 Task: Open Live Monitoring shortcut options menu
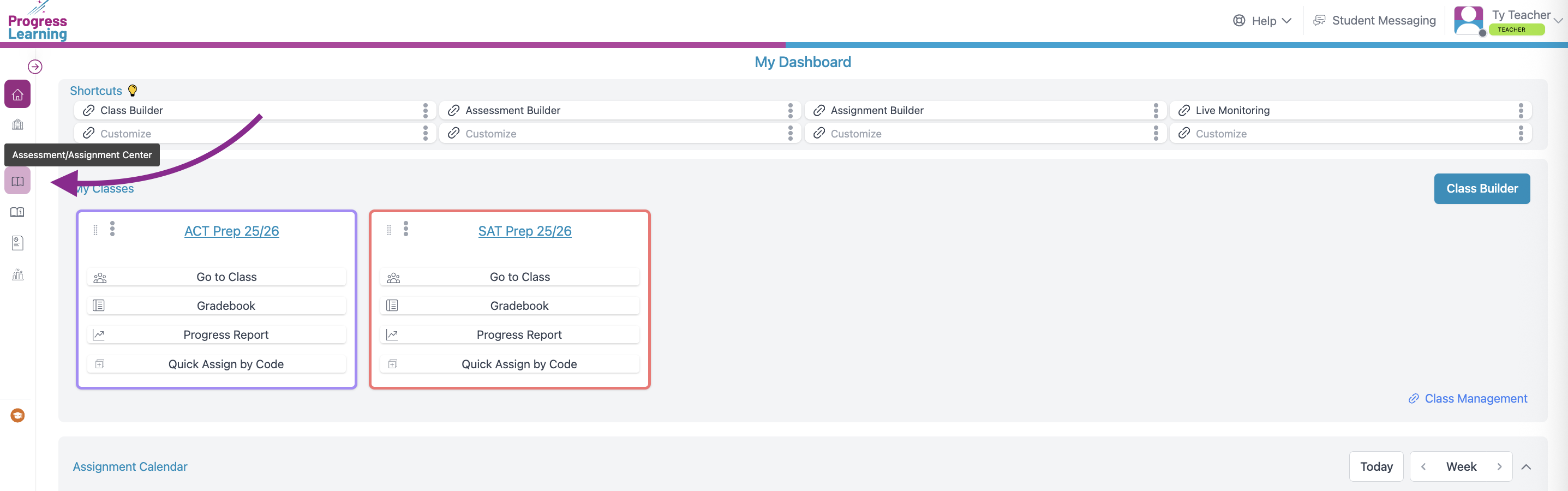pos(1521,110)
